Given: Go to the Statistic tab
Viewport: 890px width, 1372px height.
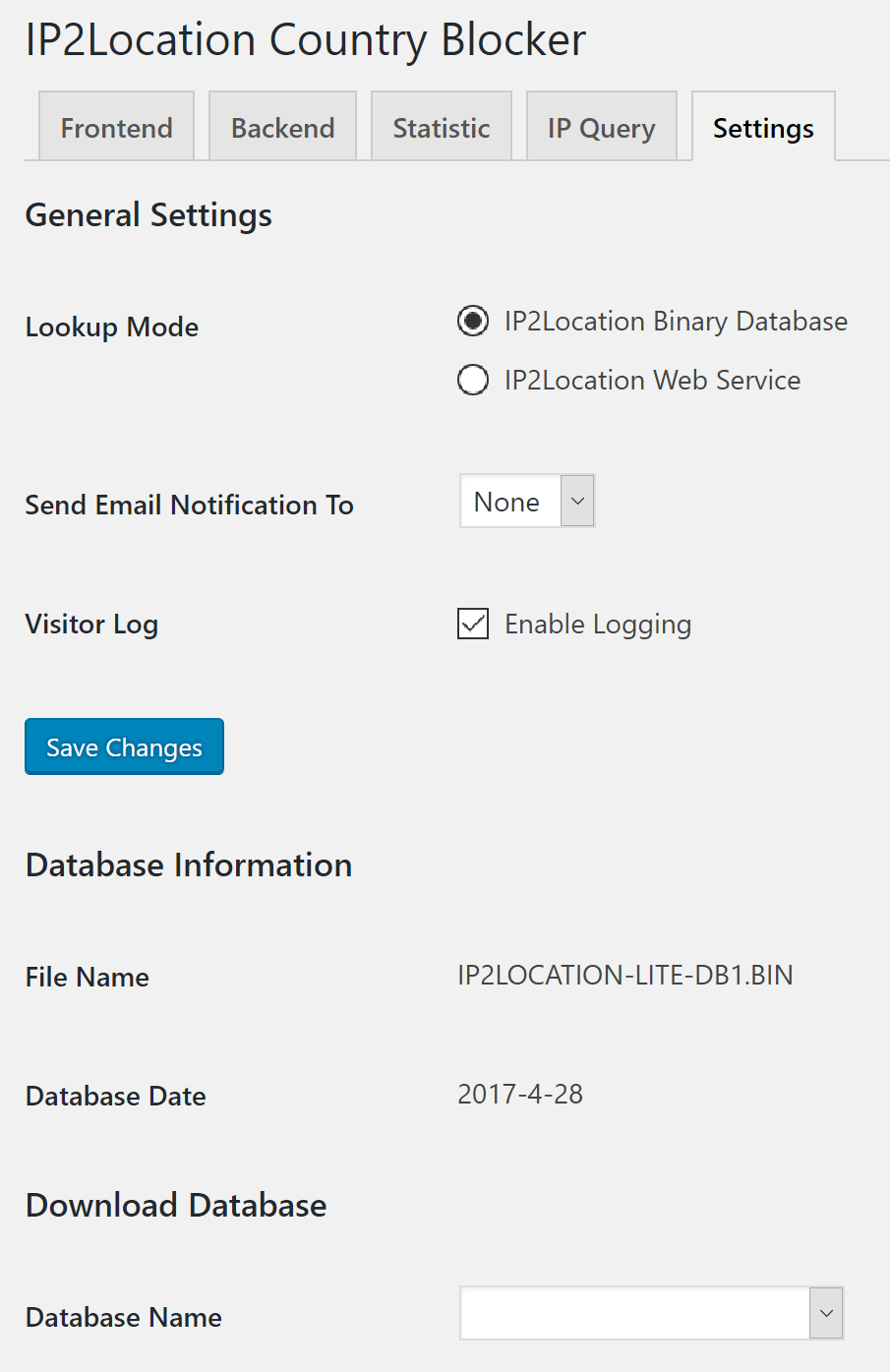Looking at the screenshot, I should tap(441, 127).
